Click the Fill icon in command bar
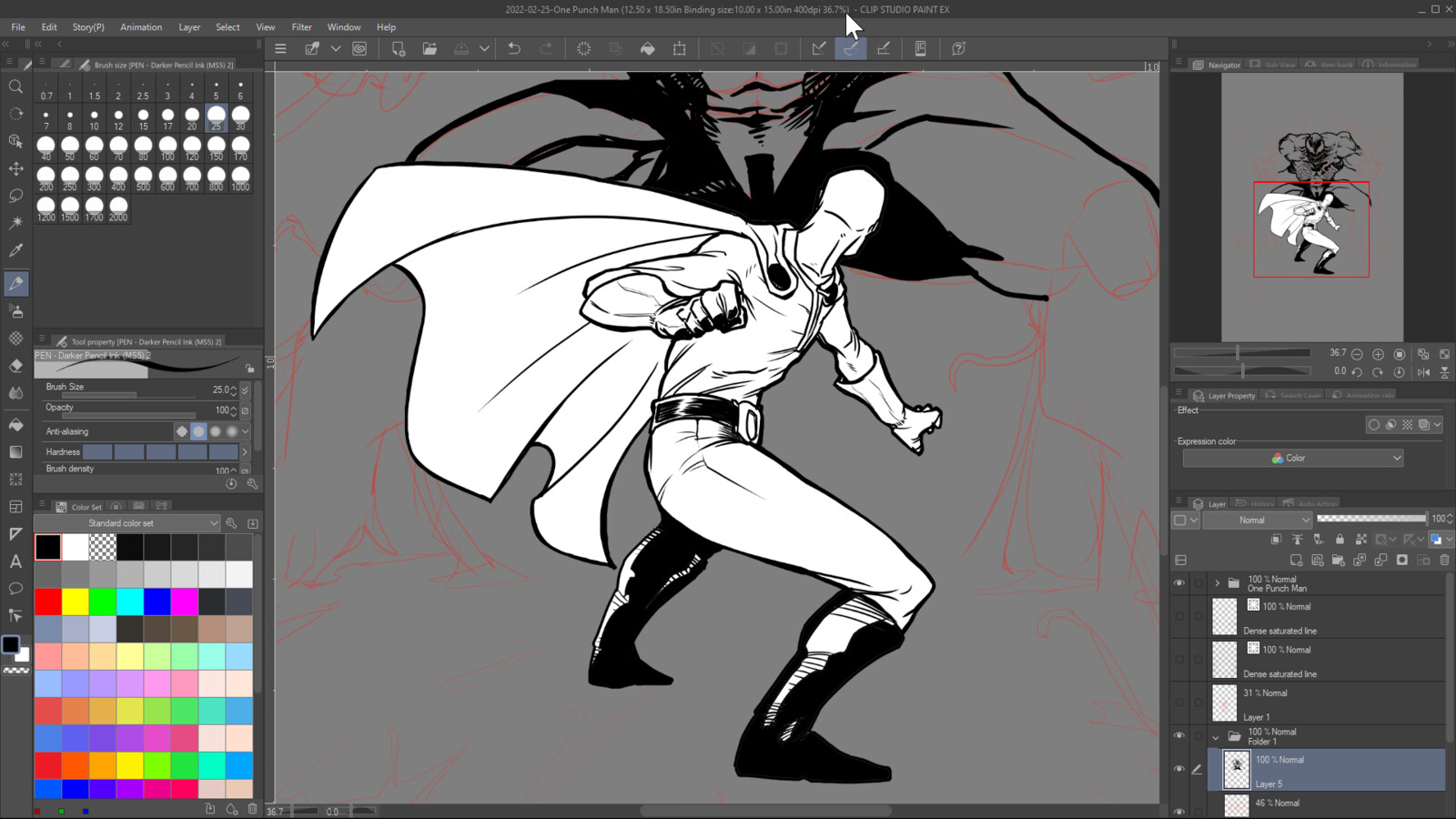This screenshot has height=819, width=1456. (648, 48)
